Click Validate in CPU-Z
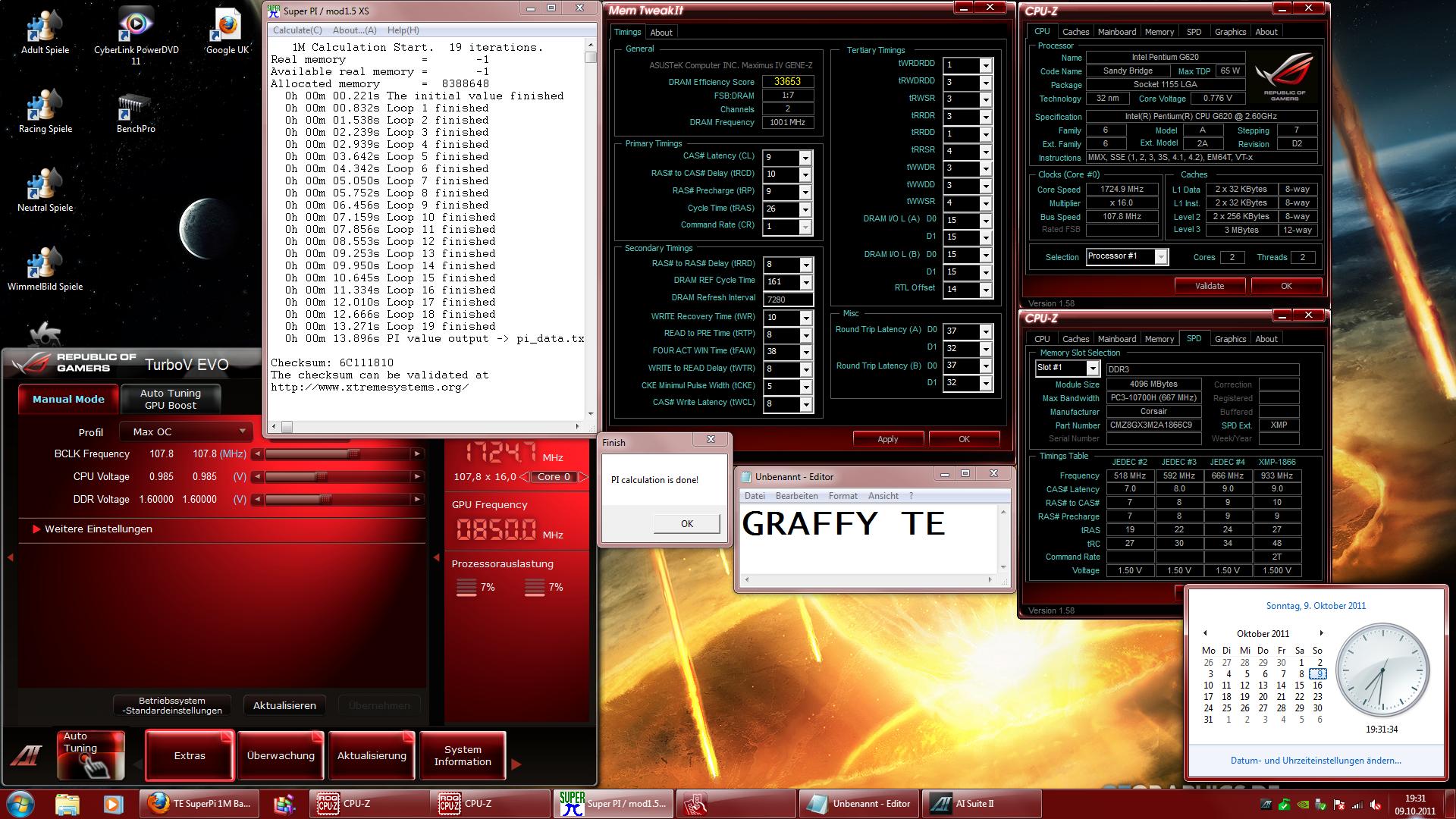Screen dimensions: 1456x819 (x=1210, y=286)
